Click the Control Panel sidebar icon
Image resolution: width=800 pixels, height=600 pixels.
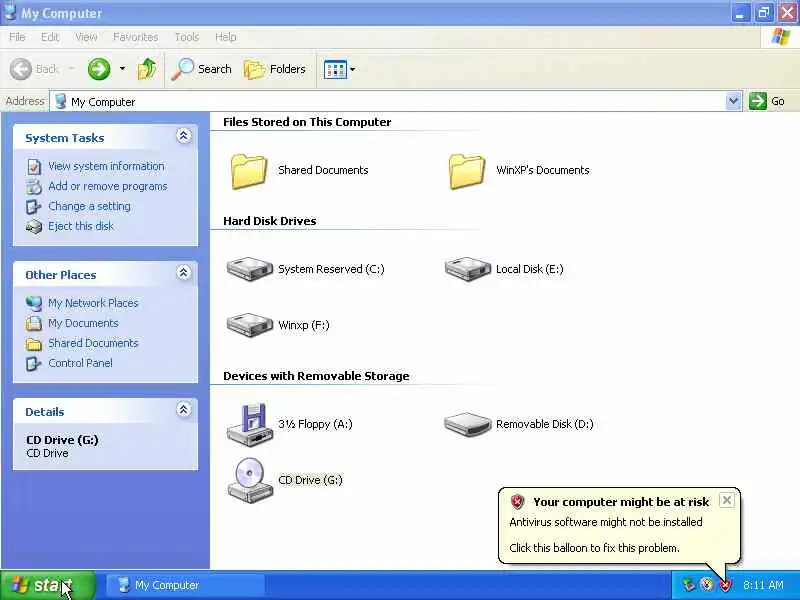[34, 363]
